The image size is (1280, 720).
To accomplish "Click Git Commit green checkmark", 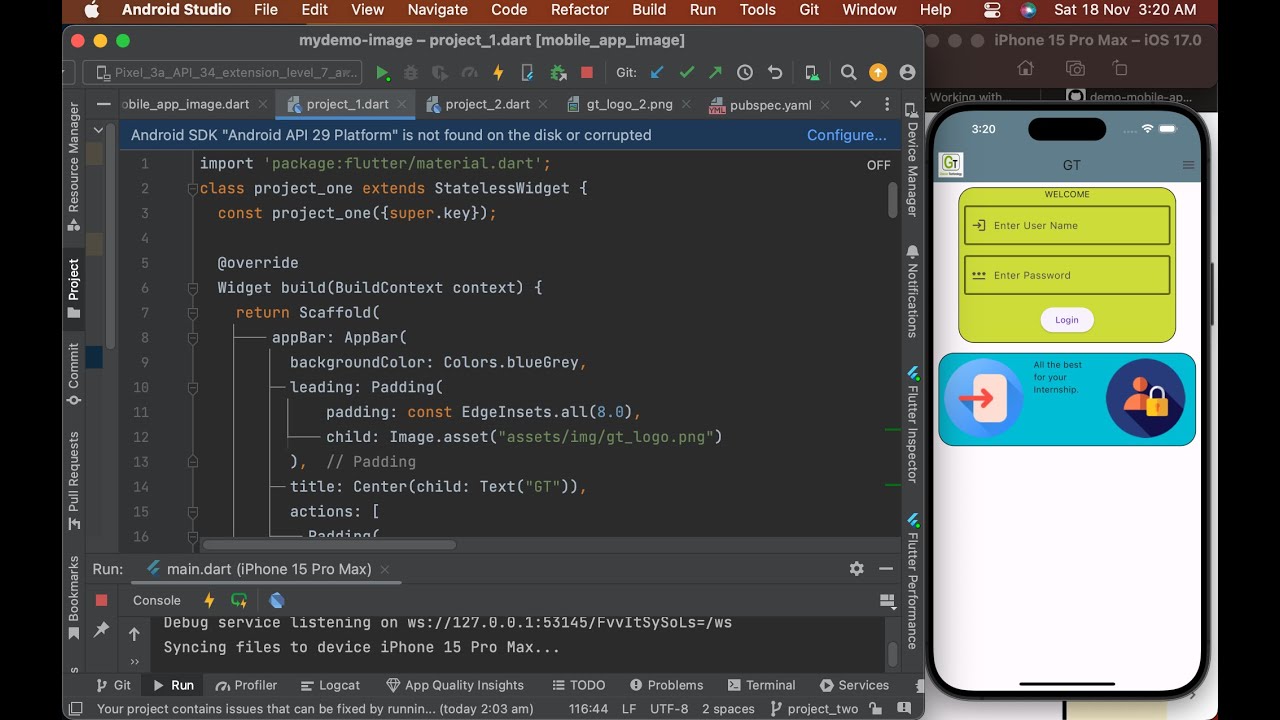I will (x=686, y=73).
